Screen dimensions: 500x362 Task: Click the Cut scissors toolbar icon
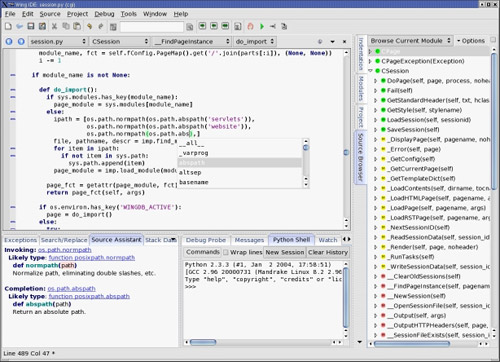point(54,26)
